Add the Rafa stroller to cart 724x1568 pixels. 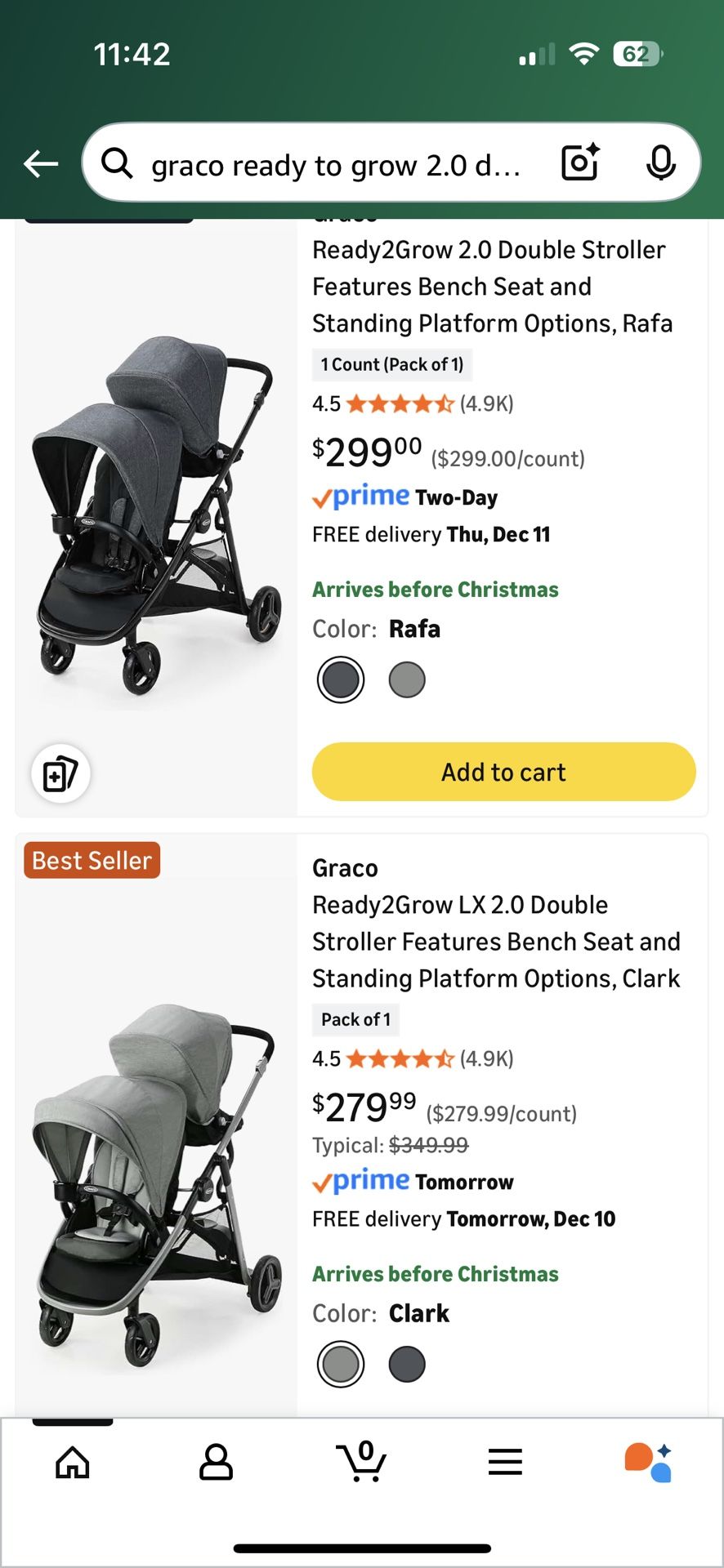(x=503, y=772)
